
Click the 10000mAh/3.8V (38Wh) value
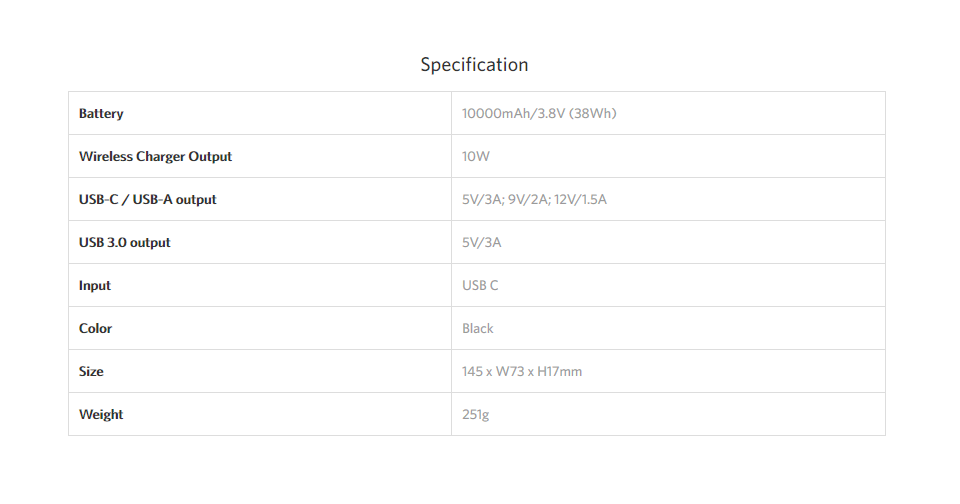[539, 113]
